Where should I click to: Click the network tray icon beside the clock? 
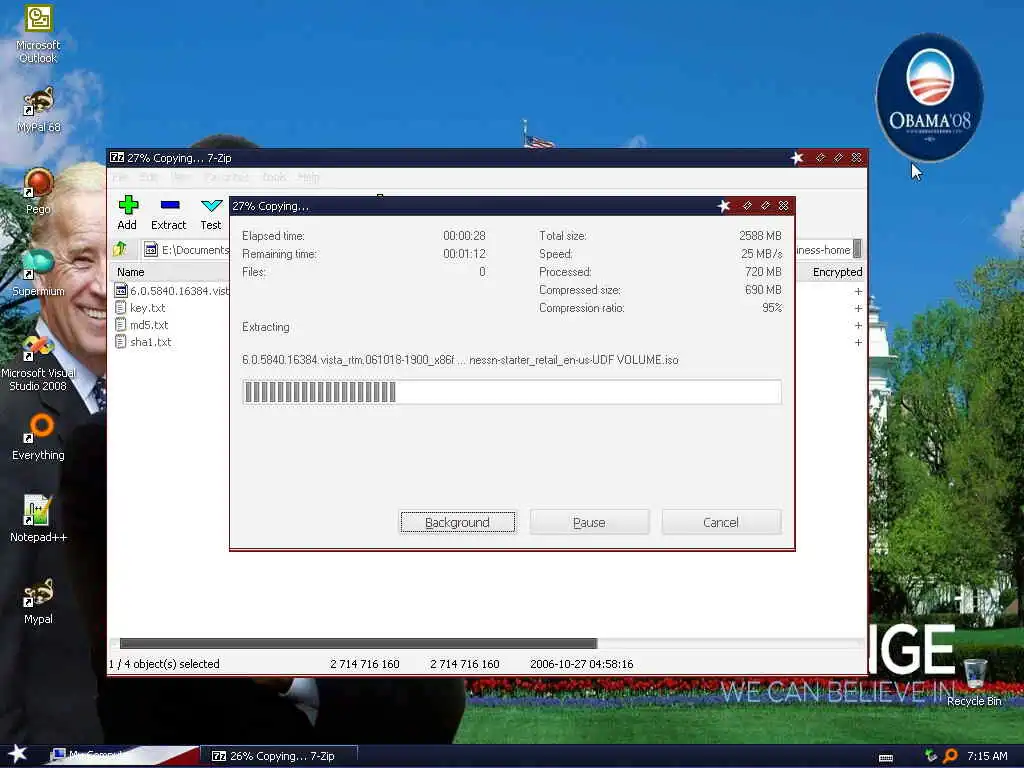point(931,756)
